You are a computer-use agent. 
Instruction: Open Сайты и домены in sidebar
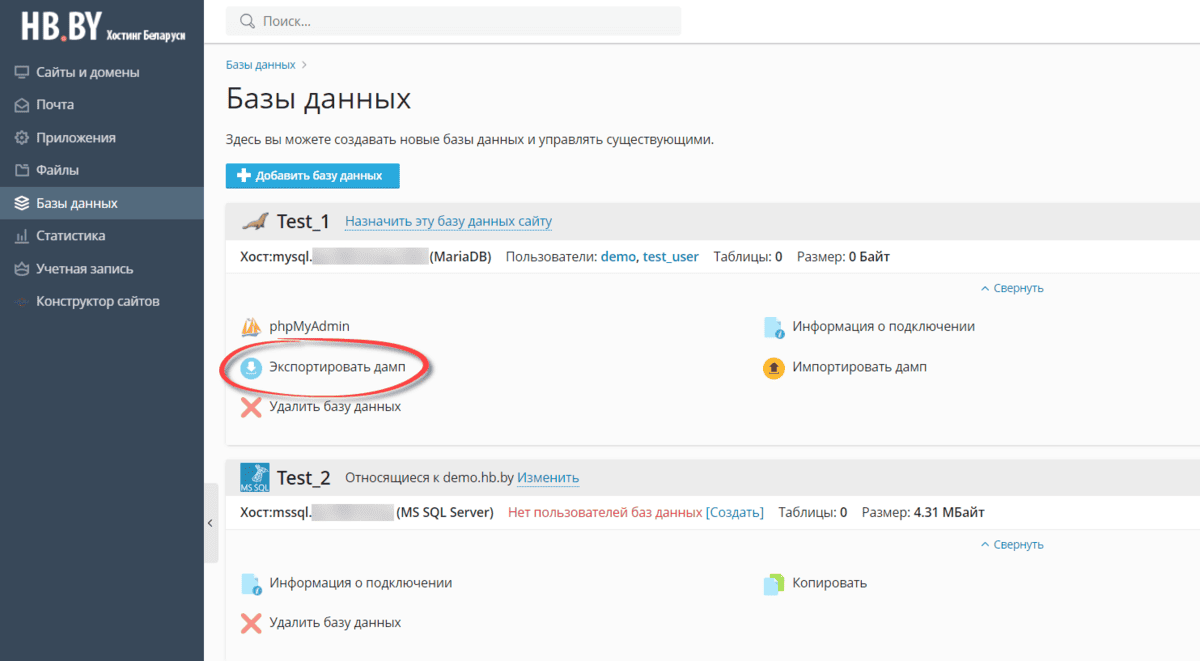(x=87, y=72)
